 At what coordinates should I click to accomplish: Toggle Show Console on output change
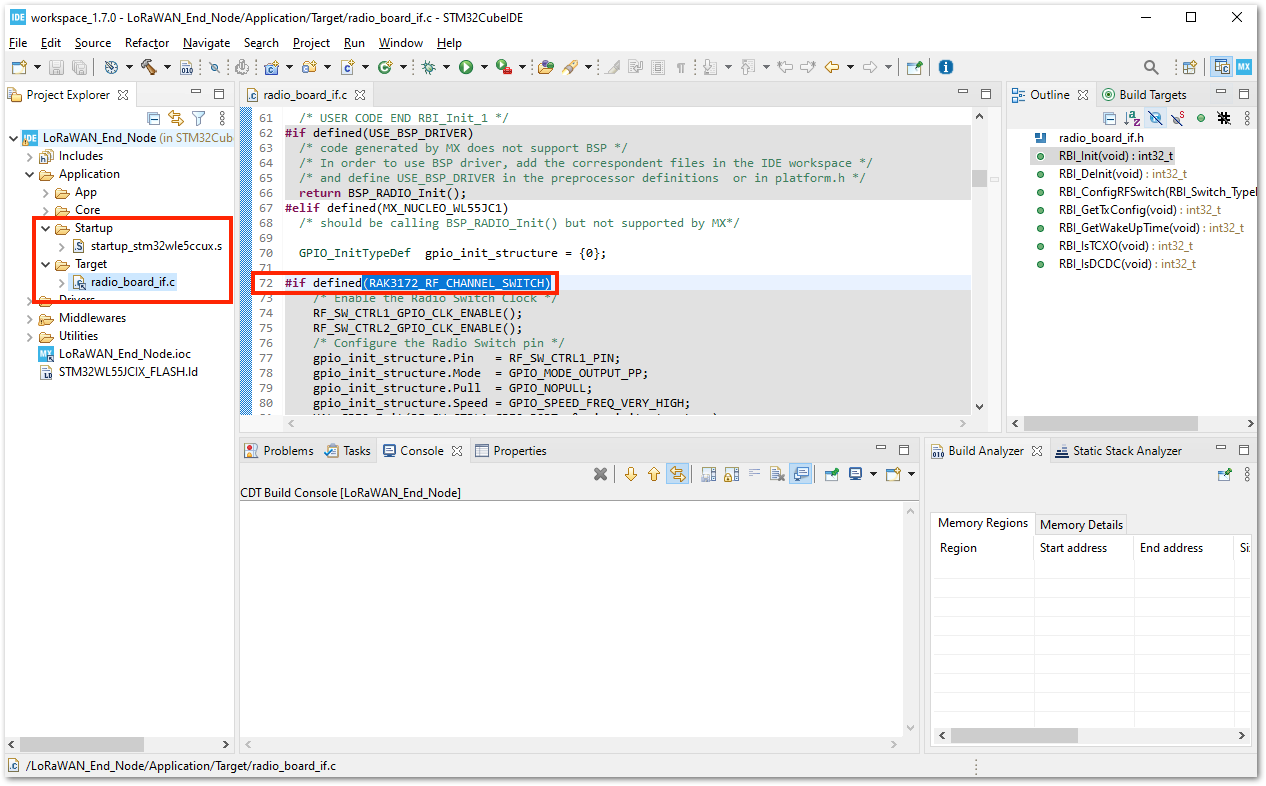(x=801, y=474)
